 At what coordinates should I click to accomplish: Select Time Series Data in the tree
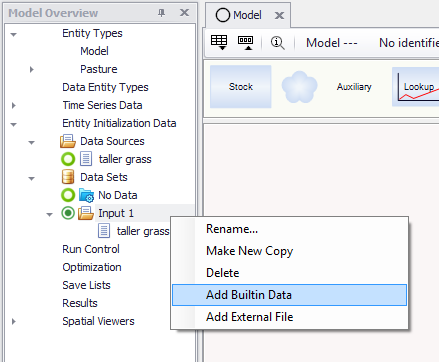[x=102, y=105]
